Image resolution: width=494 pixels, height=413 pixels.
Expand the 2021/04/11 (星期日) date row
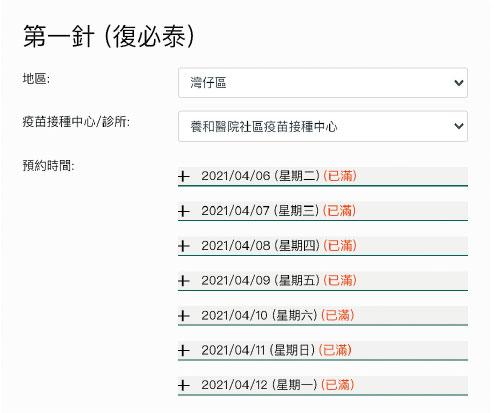(323, 351)
